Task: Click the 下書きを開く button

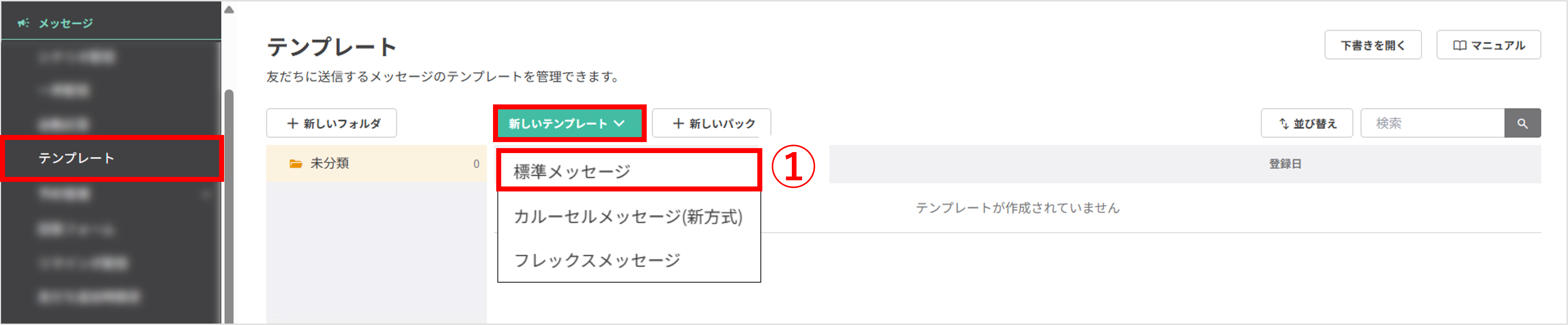Action: coord(1373,45)
